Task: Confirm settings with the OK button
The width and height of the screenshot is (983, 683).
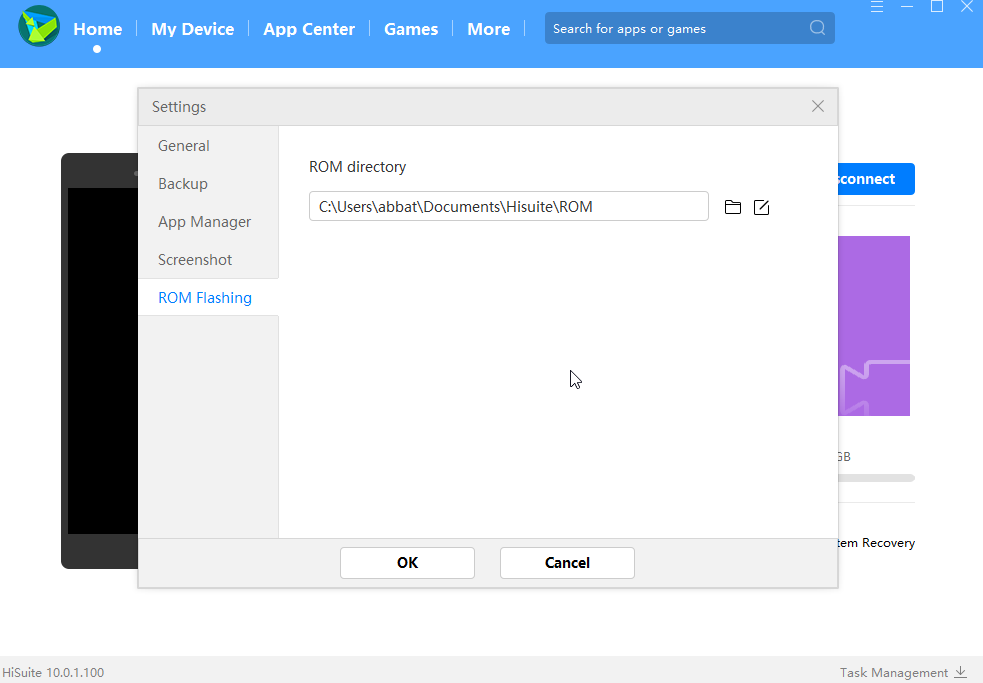Action: click(407, 563)
